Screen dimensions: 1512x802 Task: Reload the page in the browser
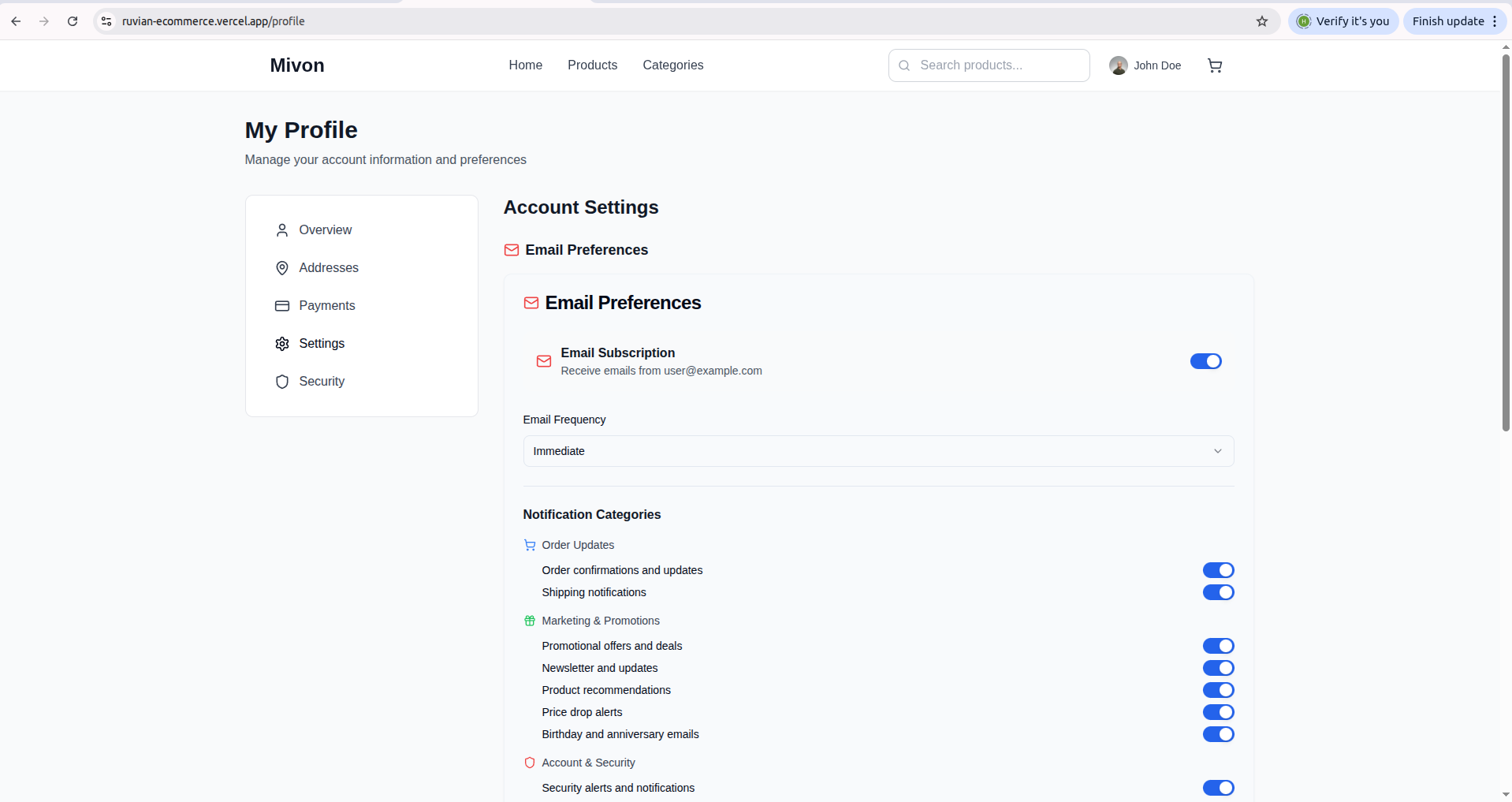(x=73, y=21)
